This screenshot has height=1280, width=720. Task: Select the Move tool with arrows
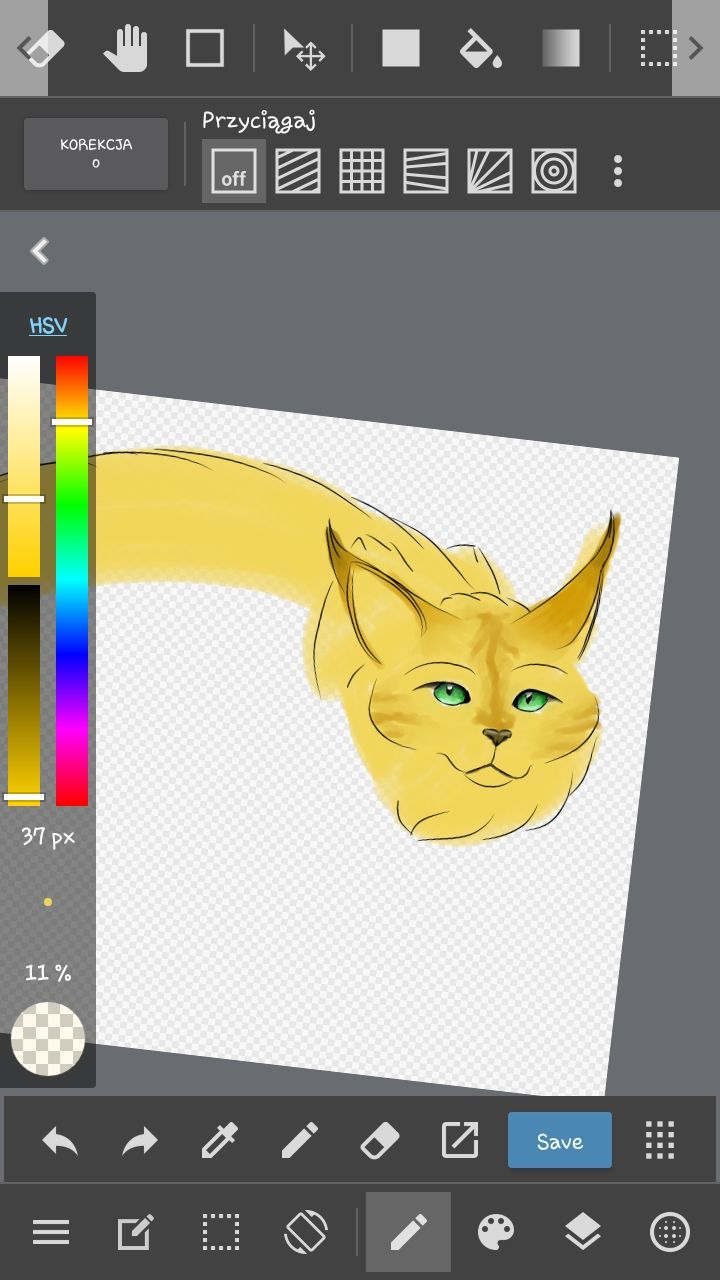pos(303,49)
